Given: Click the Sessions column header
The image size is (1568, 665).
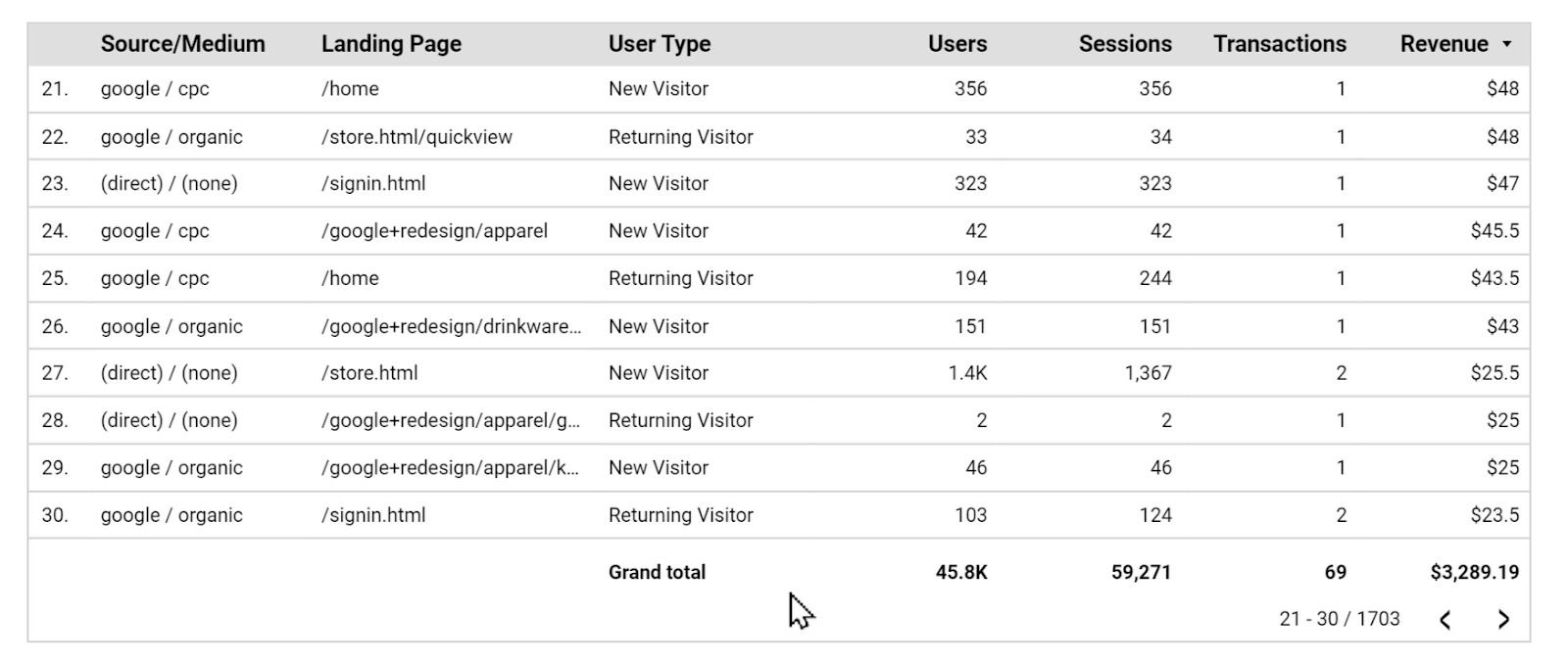Looking at the screenshot, I should click(x=1125, y=44).
